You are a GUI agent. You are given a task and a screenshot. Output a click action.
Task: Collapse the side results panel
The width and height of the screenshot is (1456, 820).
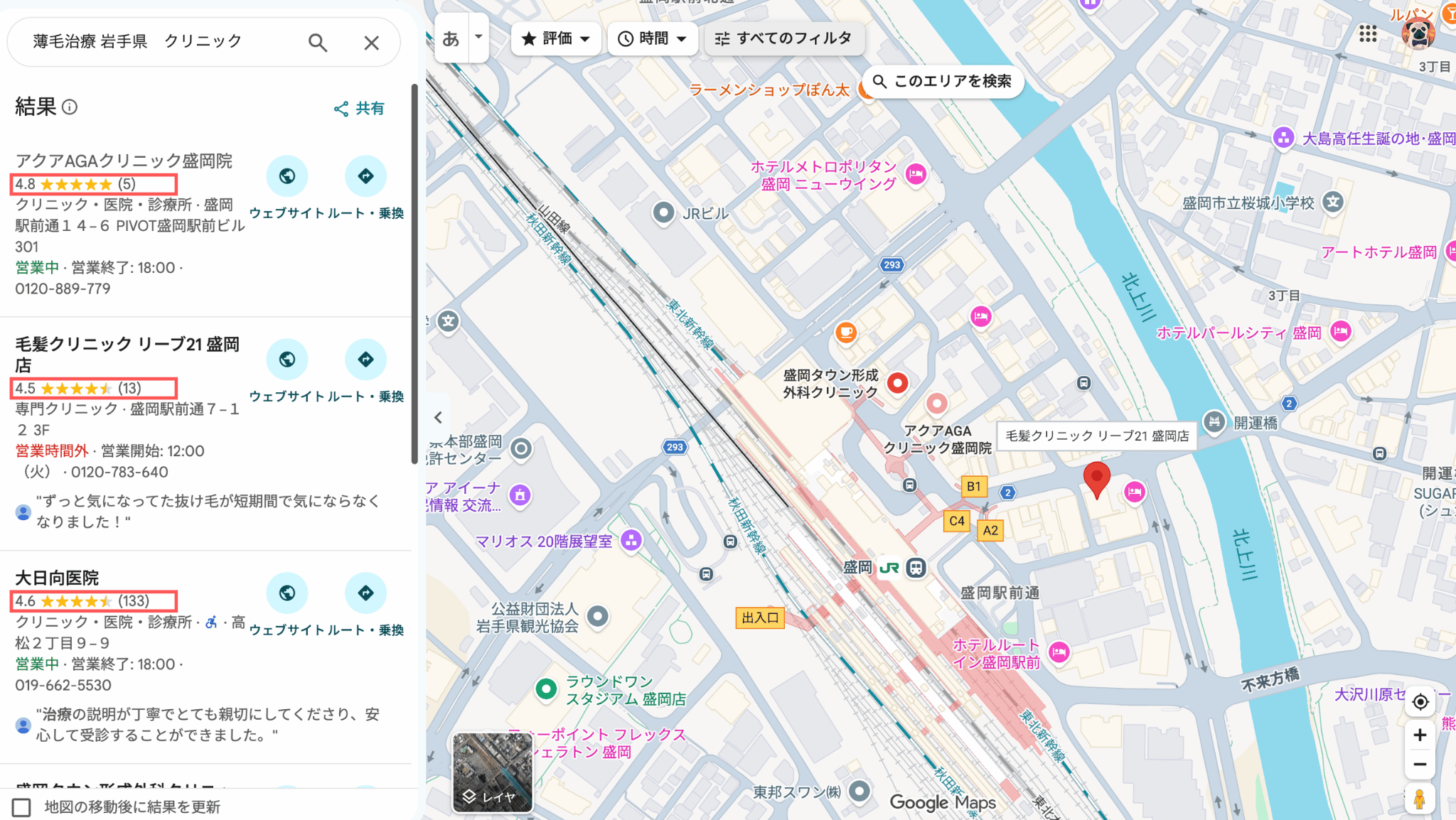pos(438,418)
